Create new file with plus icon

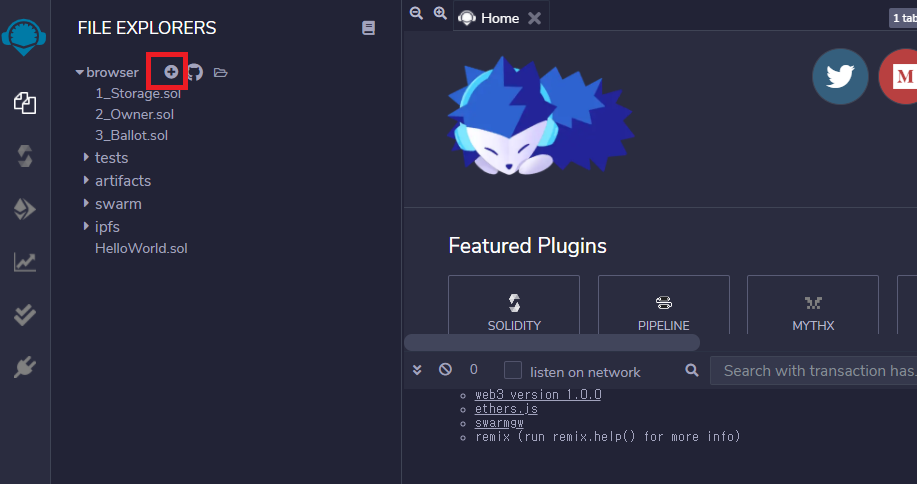coord(171,72)
